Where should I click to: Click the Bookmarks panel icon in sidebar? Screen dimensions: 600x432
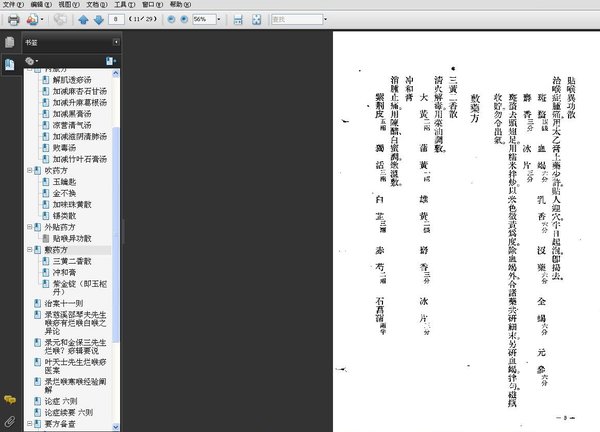10,64
